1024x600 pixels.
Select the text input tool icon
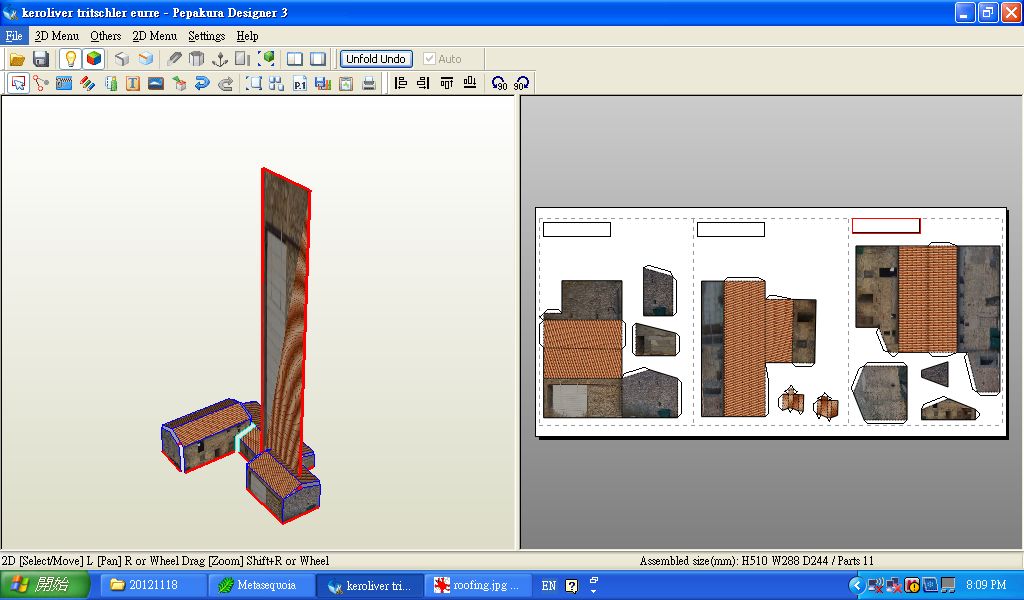point(133,84)
